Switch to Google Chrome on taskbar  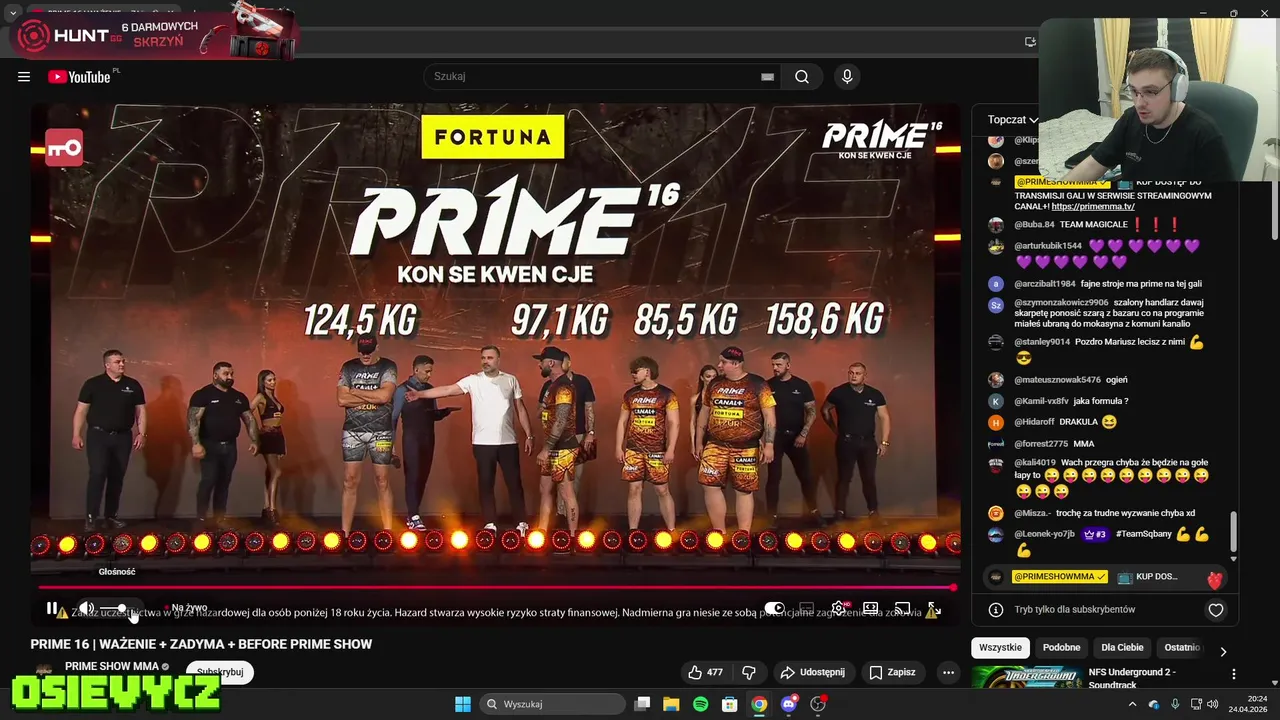[x=759, y=705]
